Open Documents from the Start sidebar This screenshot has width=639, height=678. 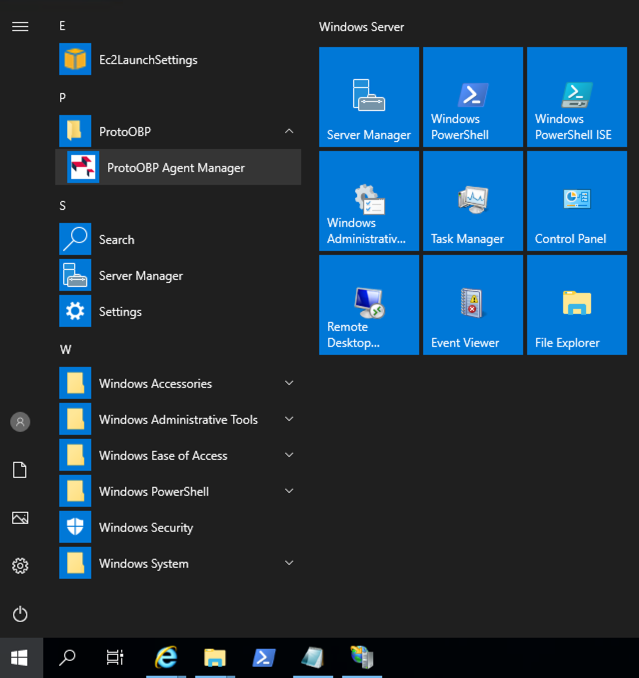coord(20,470)
